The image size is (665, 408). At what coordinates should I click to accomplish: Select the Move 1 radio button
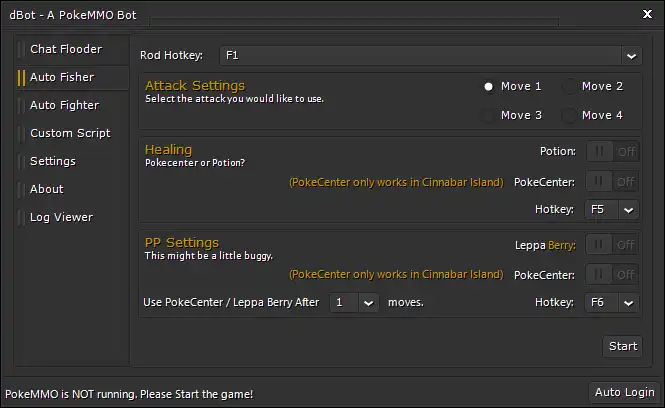point(489,87)
